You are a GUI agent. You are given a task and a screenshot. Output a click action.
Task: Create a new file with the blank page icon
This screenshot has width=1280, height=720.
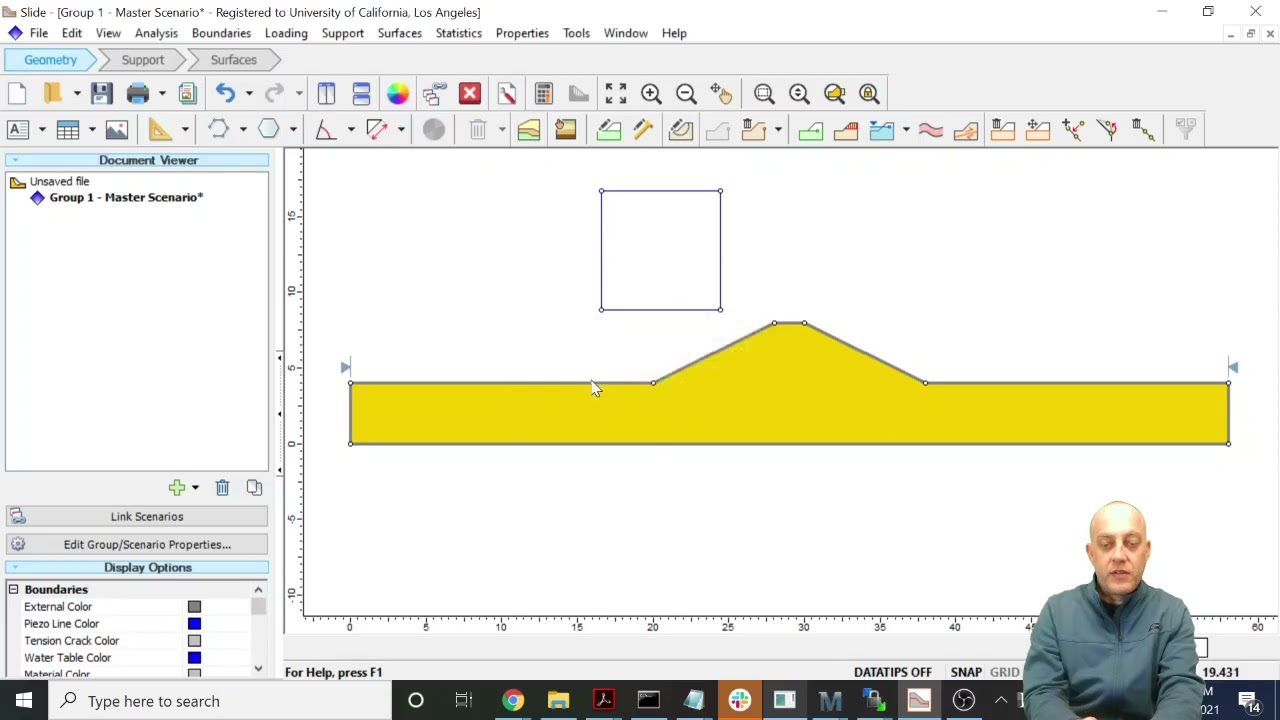[17, 94]
